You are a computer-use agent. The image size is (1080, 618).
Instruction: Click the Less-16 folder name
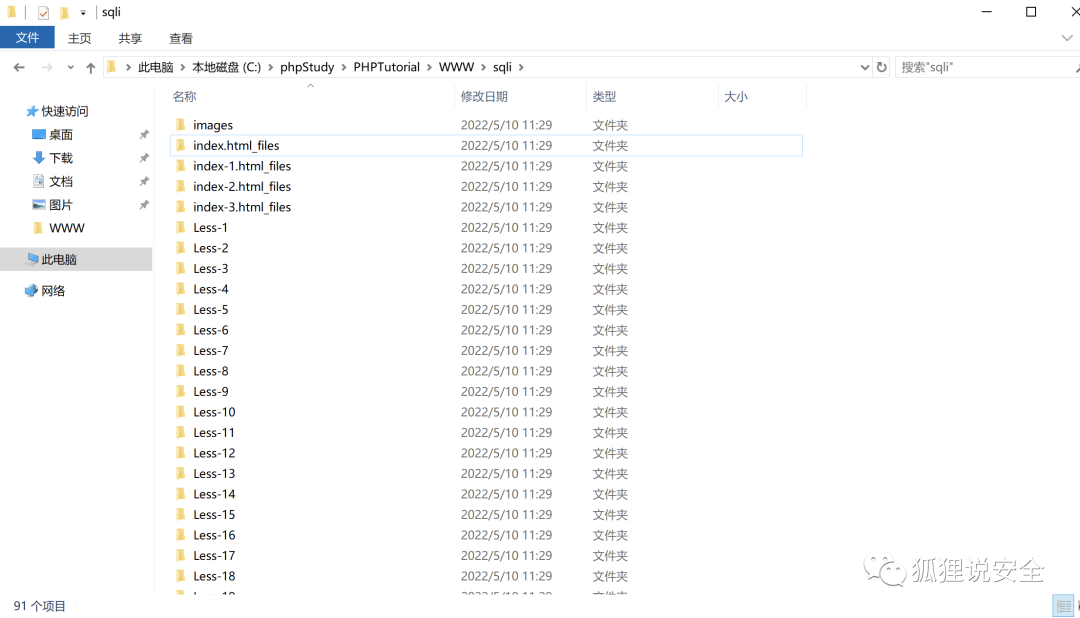tap(214, 535)
